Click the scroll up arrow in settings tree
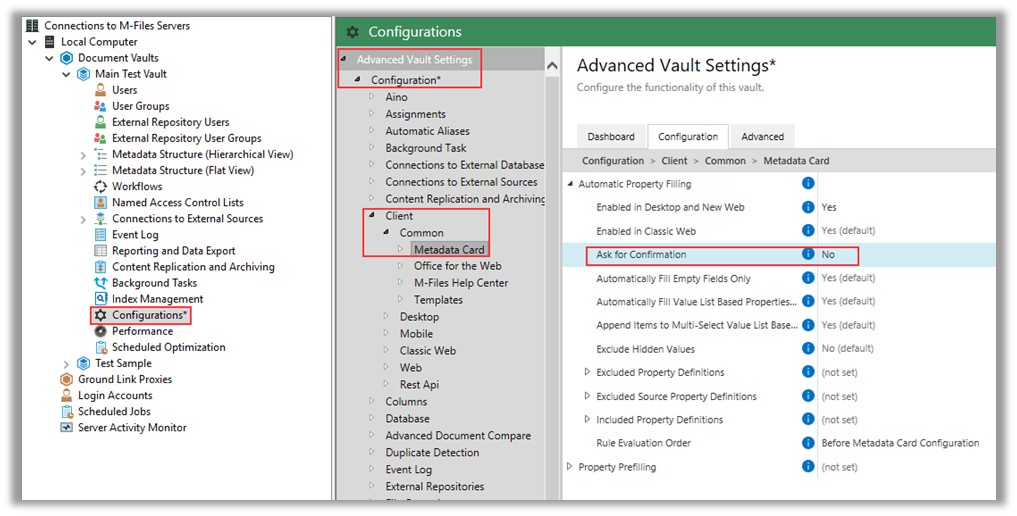This screenshot has width=1017, height=516. tap(552, 65)
